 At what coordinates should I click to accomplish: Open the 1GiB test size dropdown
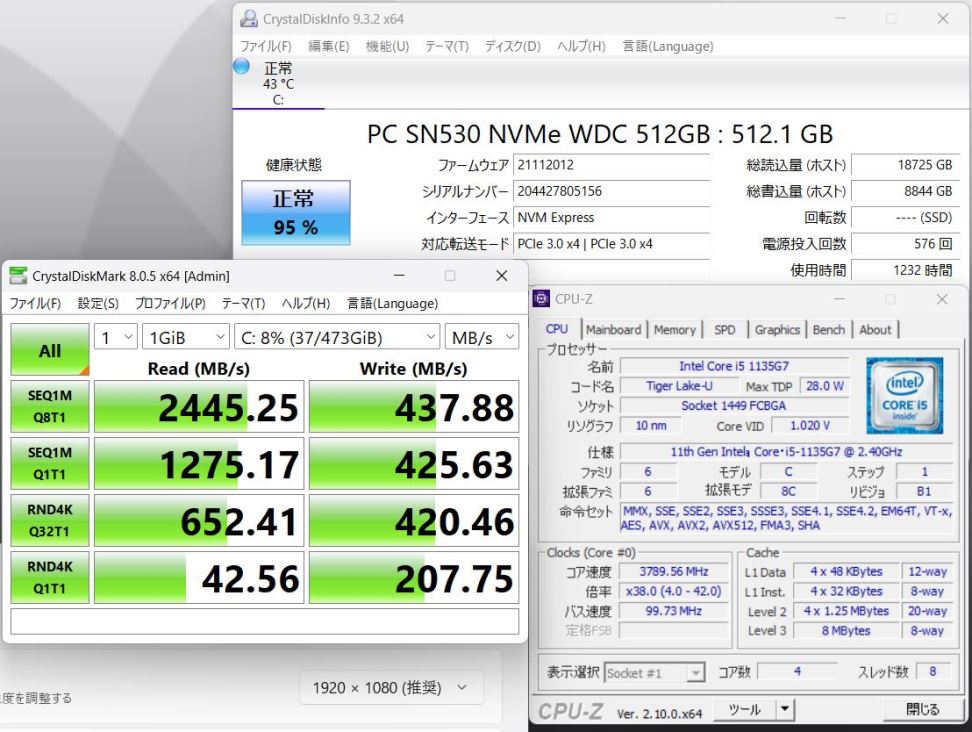click(x=185, y=337)
